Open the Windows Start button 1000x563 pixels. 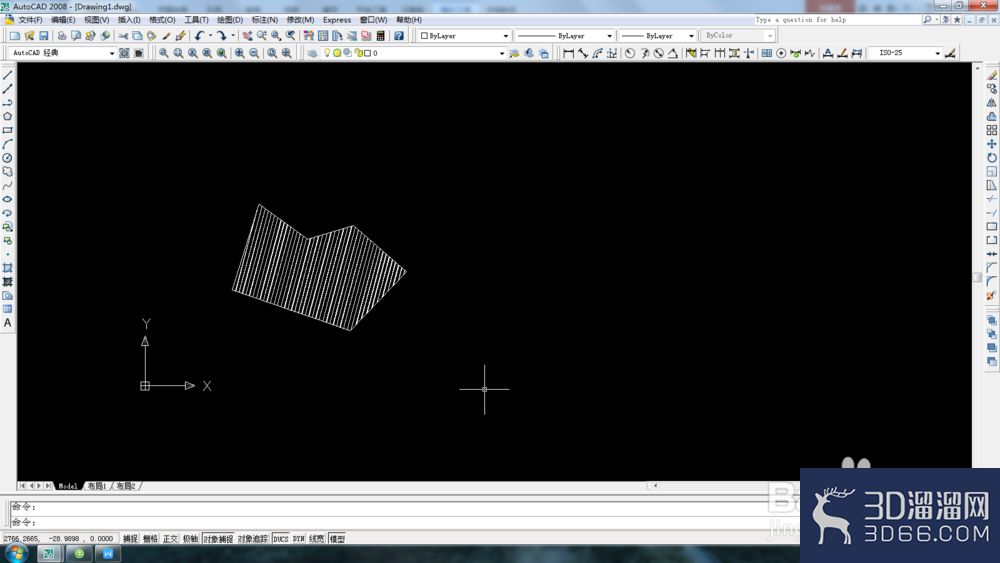click(x=15, y=553)
